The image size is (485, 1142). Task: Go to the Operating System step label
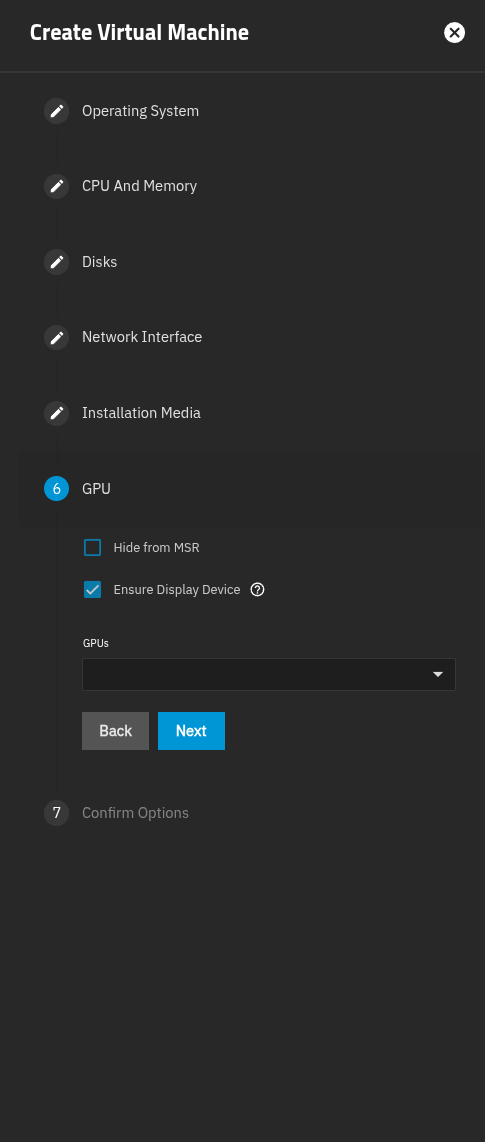[x=141, y=111]
